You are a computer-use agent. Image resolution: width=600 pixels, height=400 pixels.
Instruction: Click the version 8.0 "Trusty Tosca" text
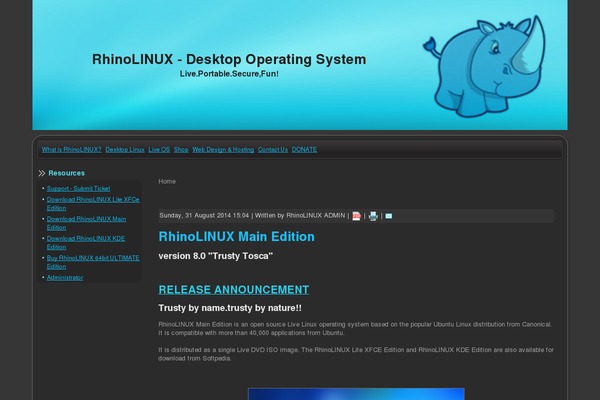[216, 256]
